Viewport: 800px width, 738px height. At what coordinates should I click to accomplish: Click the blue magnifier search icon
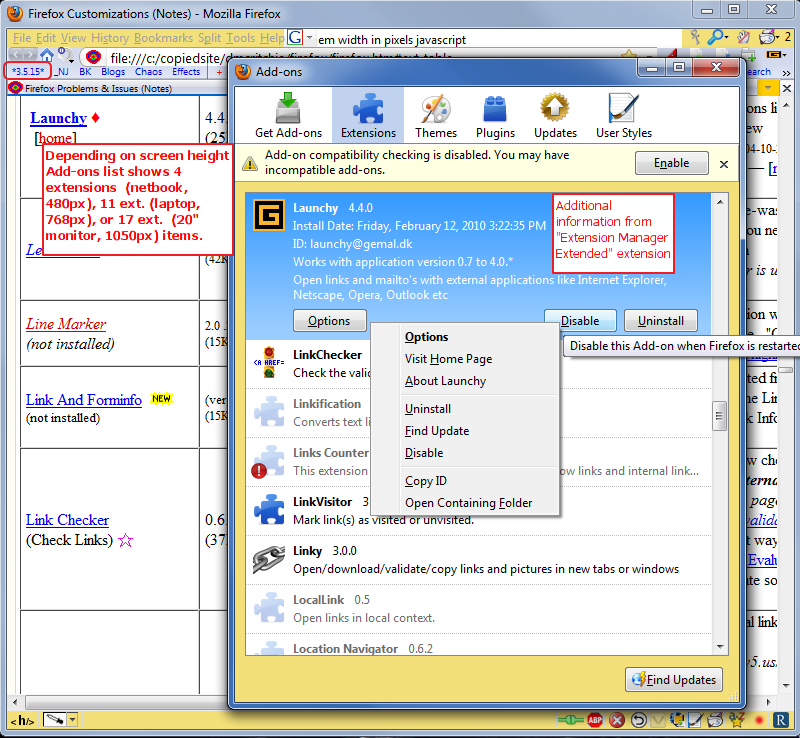716,37
